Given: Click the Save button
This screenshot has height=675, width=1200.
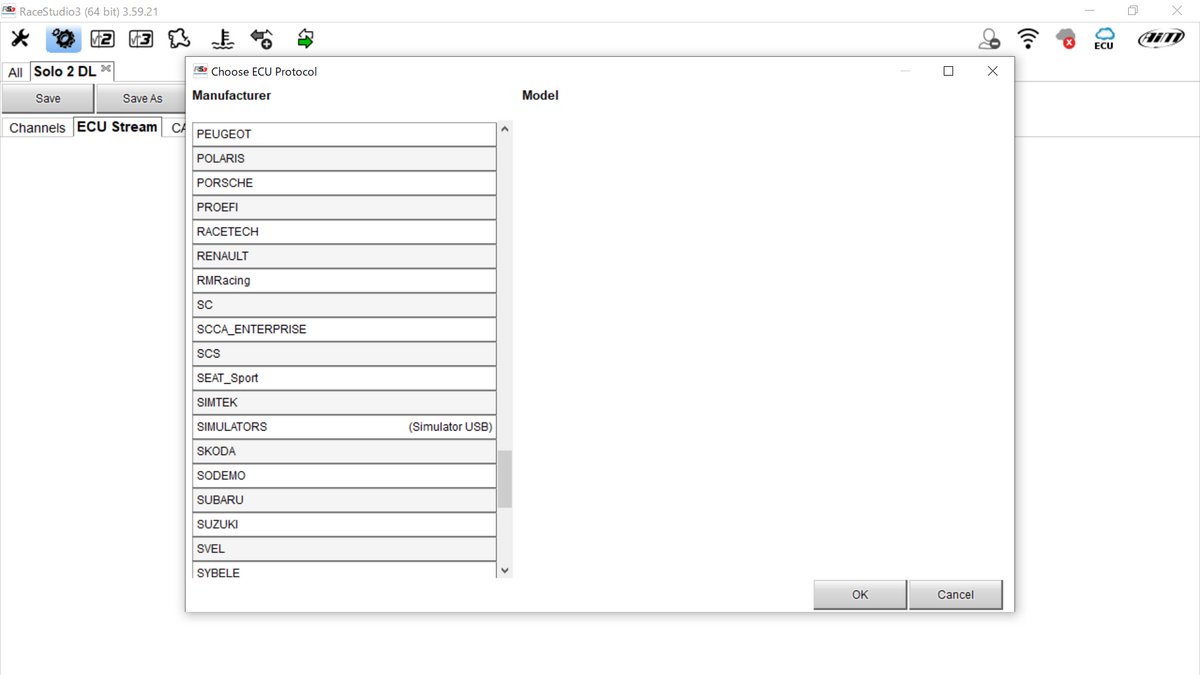Looking at the screenshot, I should [x=48, y=99].
